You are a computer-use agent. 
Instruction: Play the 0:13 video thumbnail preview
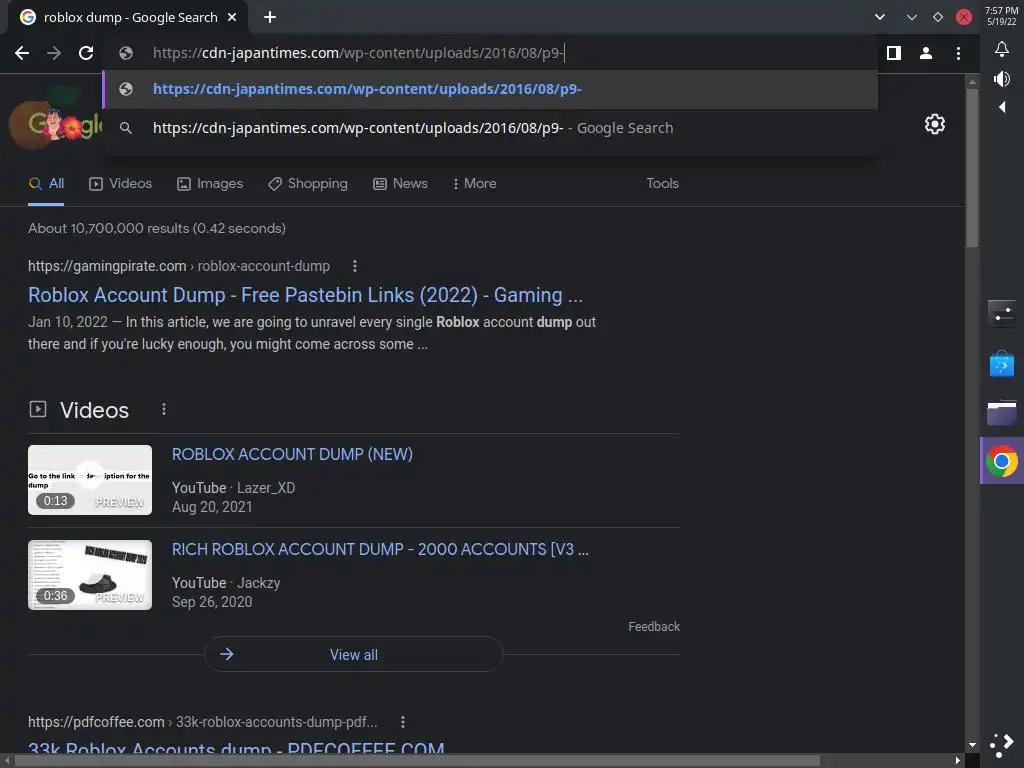[x=90, y=480]
